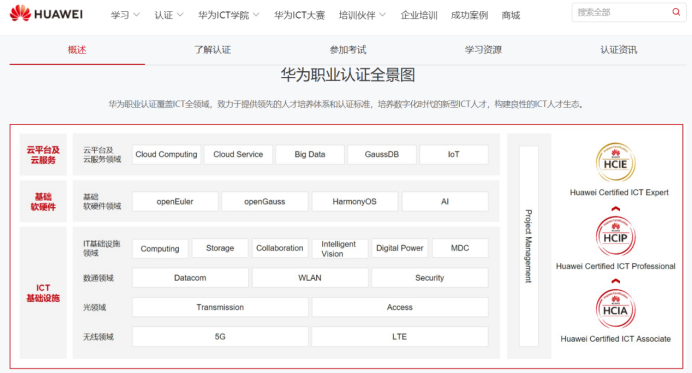Image resolution: width=692 pixels, height=373 pixels.
Task: Select the Access certification
Action: (400, 307)
